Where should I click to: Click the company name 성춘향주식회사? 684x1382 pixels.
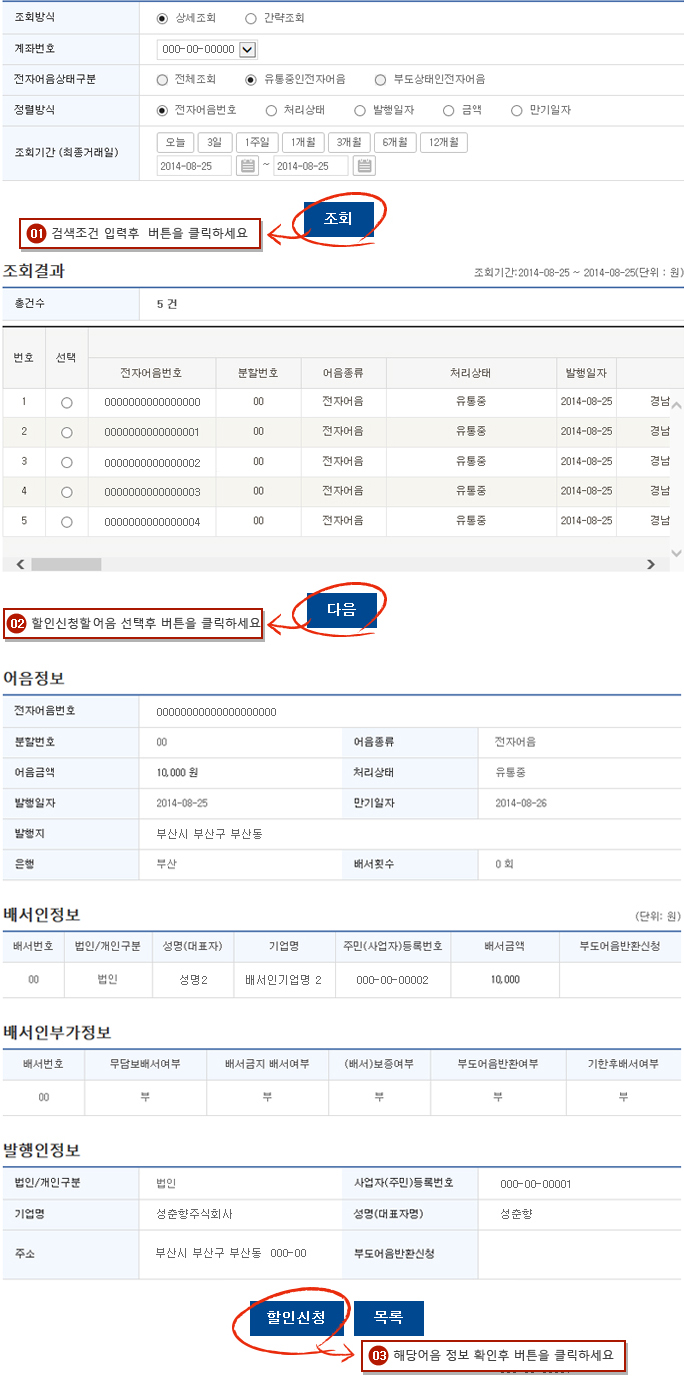195,1213
